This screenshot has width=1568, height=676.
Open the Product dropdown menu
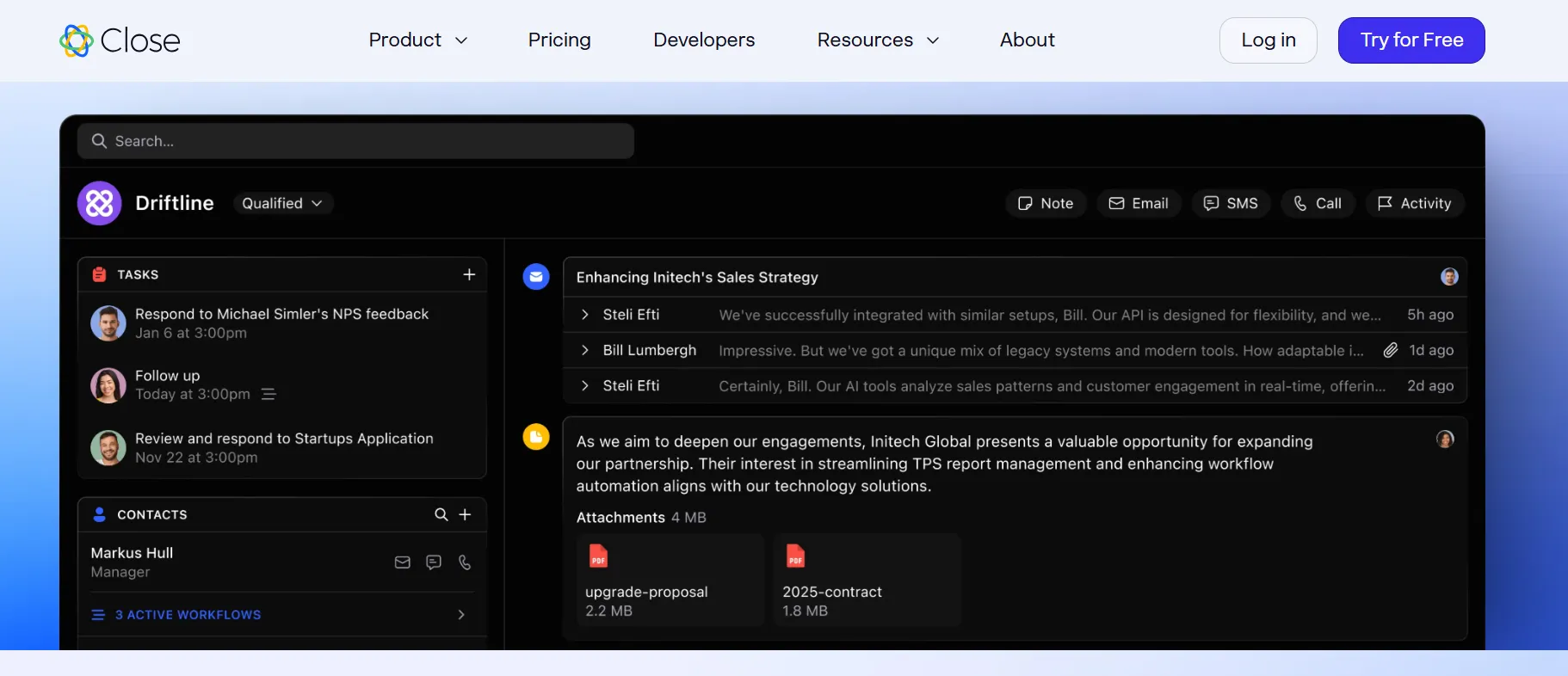(418, 40)
